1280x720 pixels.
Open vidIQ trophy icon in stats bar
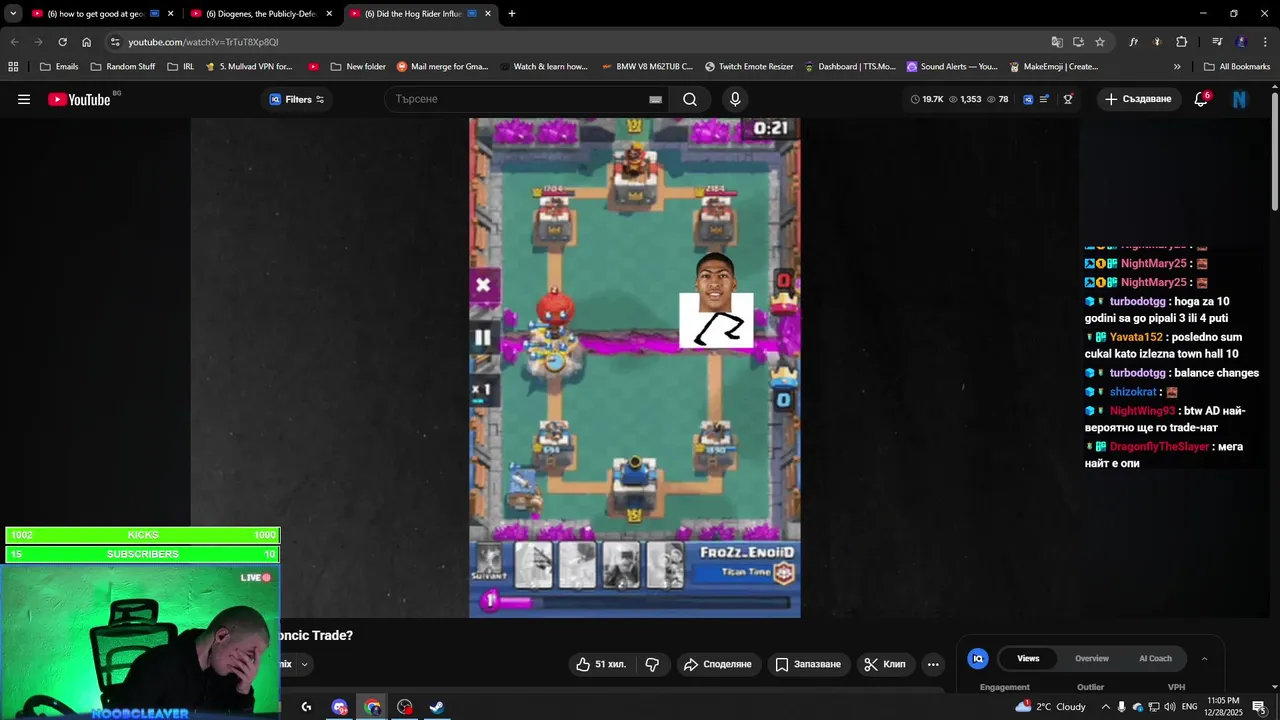click(1068, 99)
